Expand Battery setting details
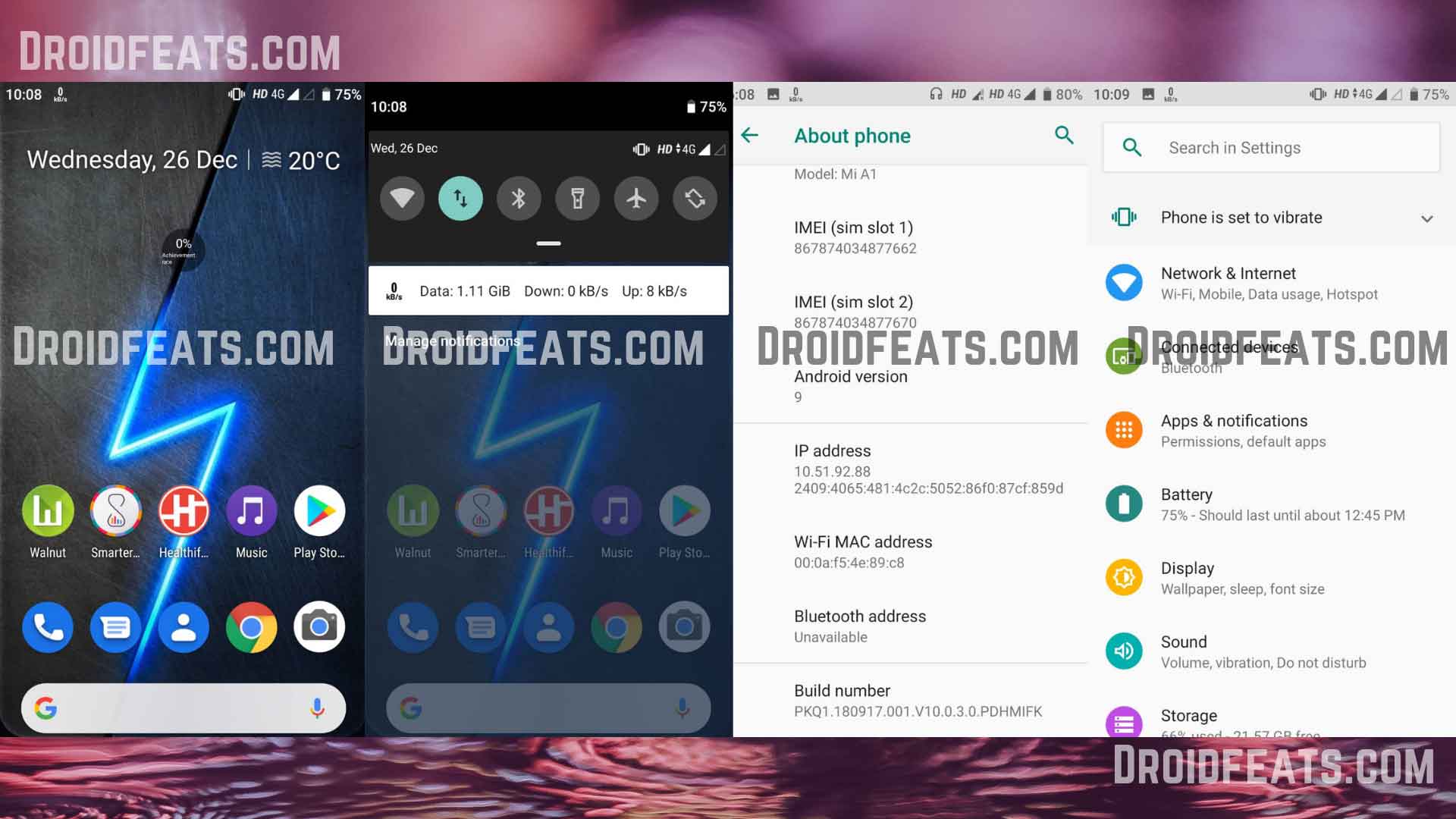This screenshot has height=819, width=1456. pos(1271,503)
